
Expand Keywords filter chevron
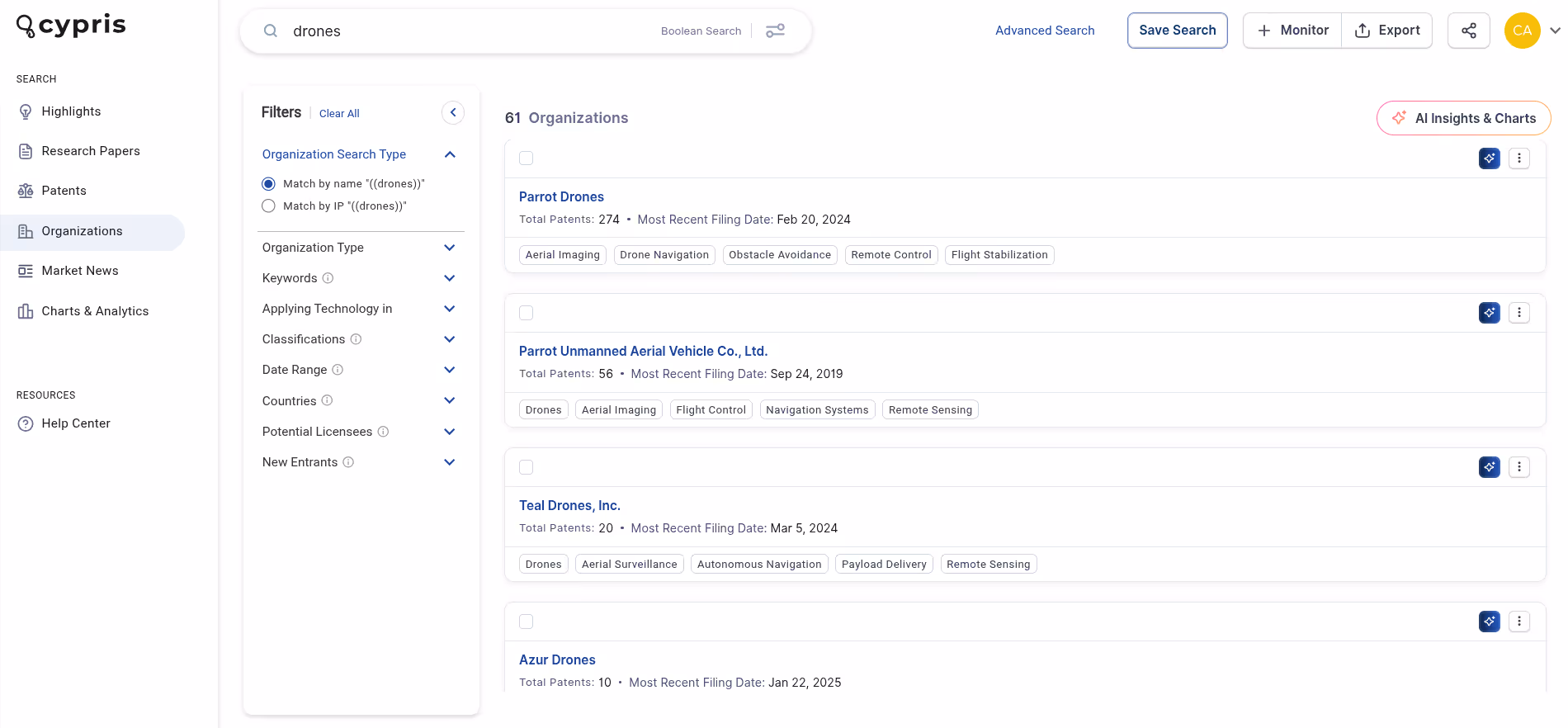[x=450, y=278]
